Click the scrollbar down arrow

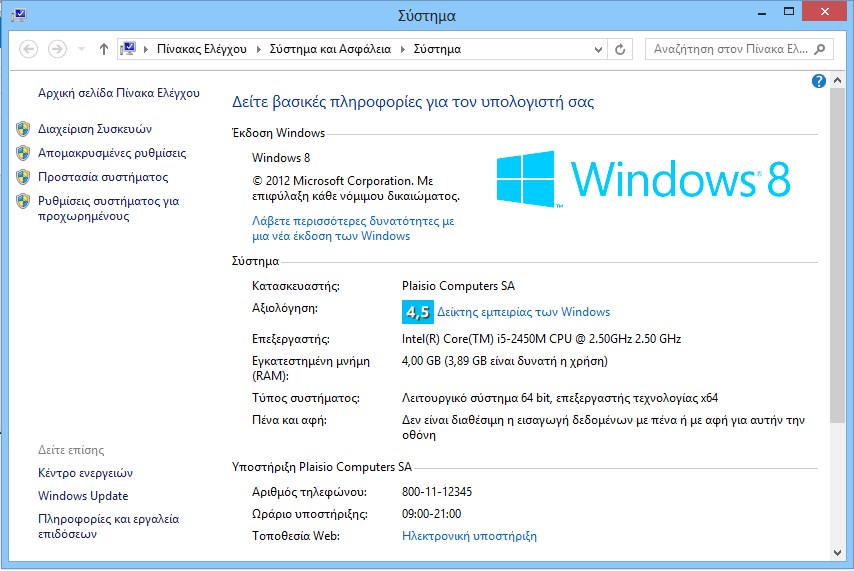[838, 552]
